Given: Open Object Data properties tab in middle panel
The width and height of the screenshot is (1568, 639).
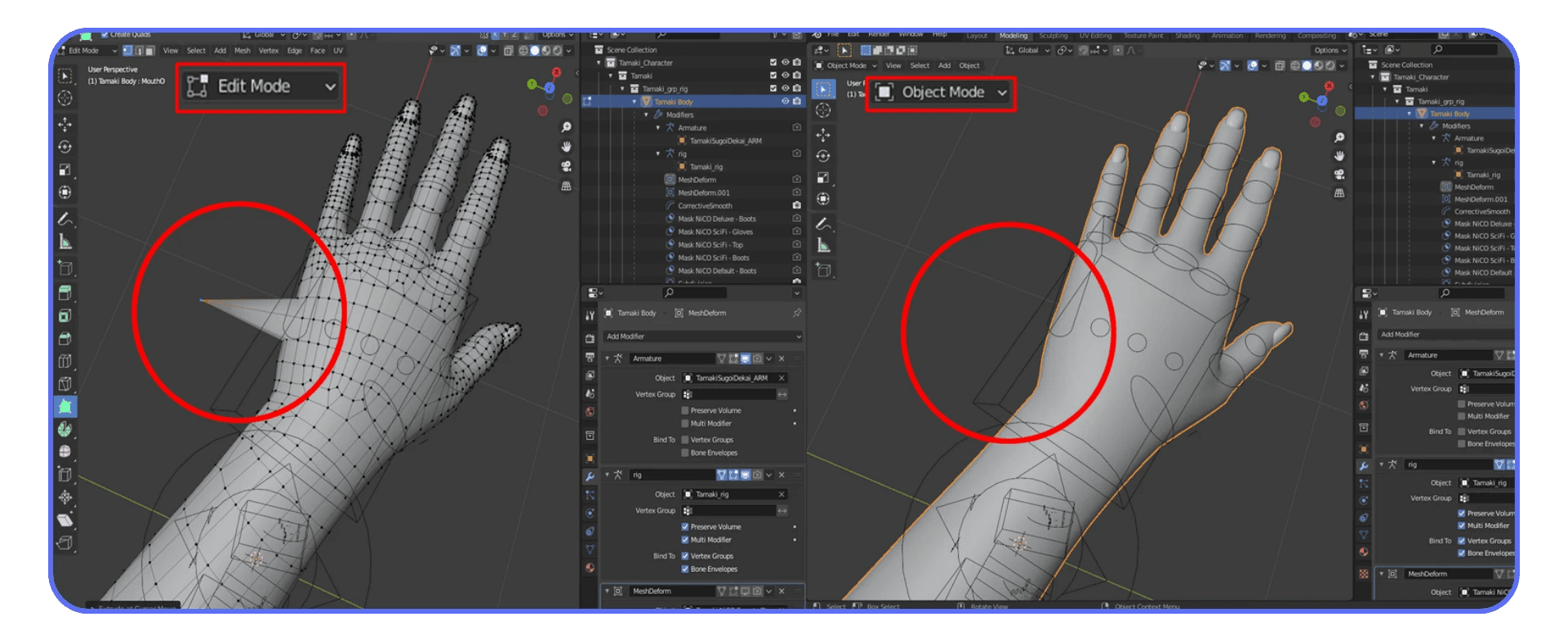Looking at the screenshot, I should 590,549.
